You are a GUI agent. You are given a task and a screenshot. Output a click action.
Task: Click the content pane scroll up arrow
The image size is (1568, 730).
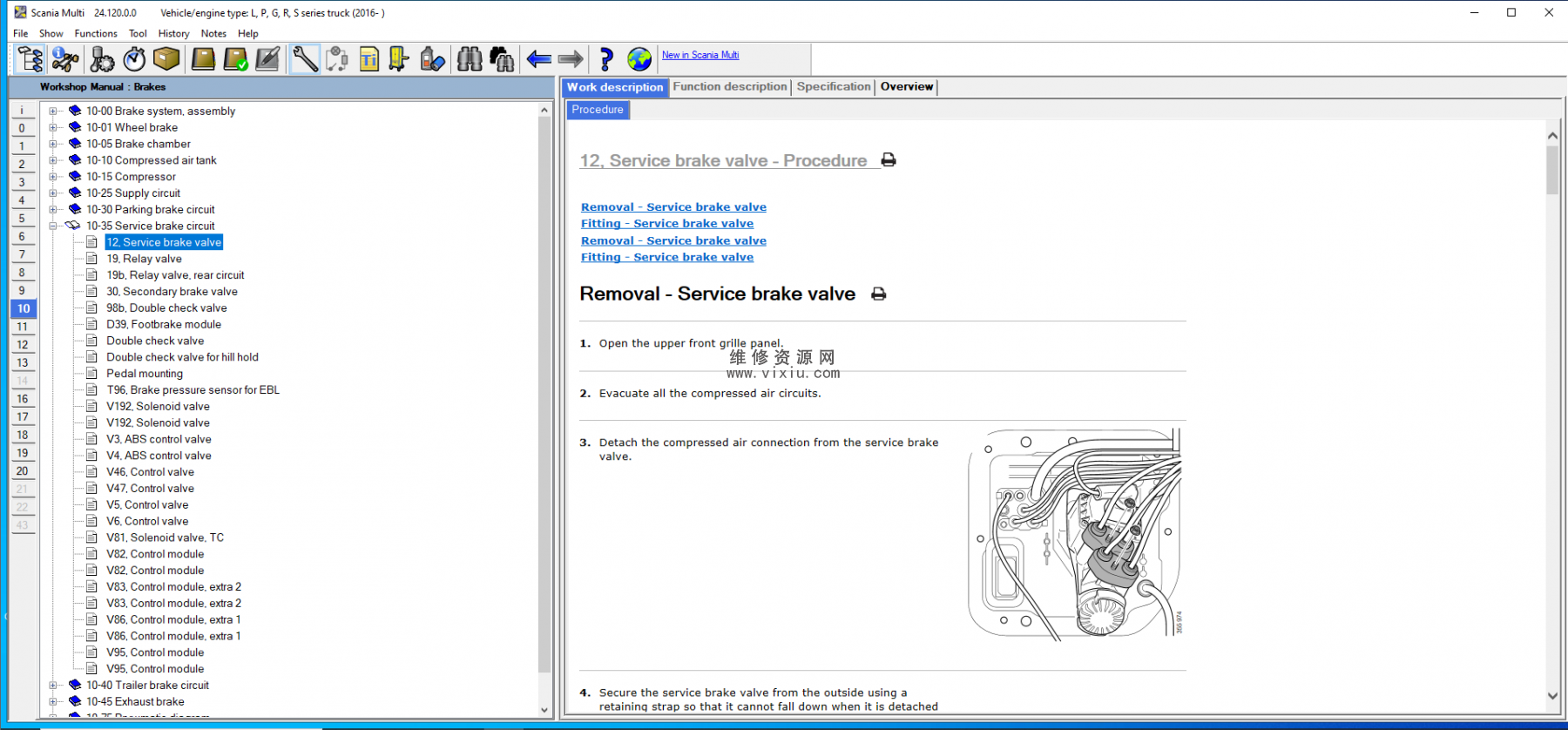point(1552,136)
